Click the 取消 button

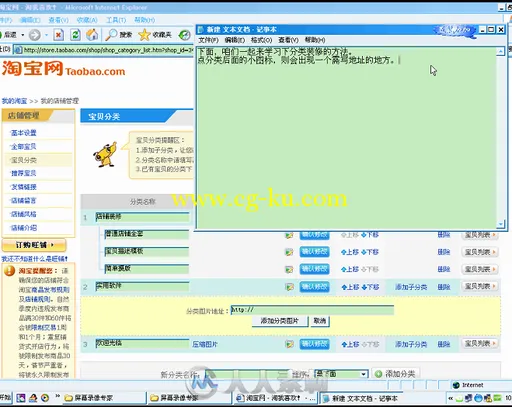click(320, 321)
